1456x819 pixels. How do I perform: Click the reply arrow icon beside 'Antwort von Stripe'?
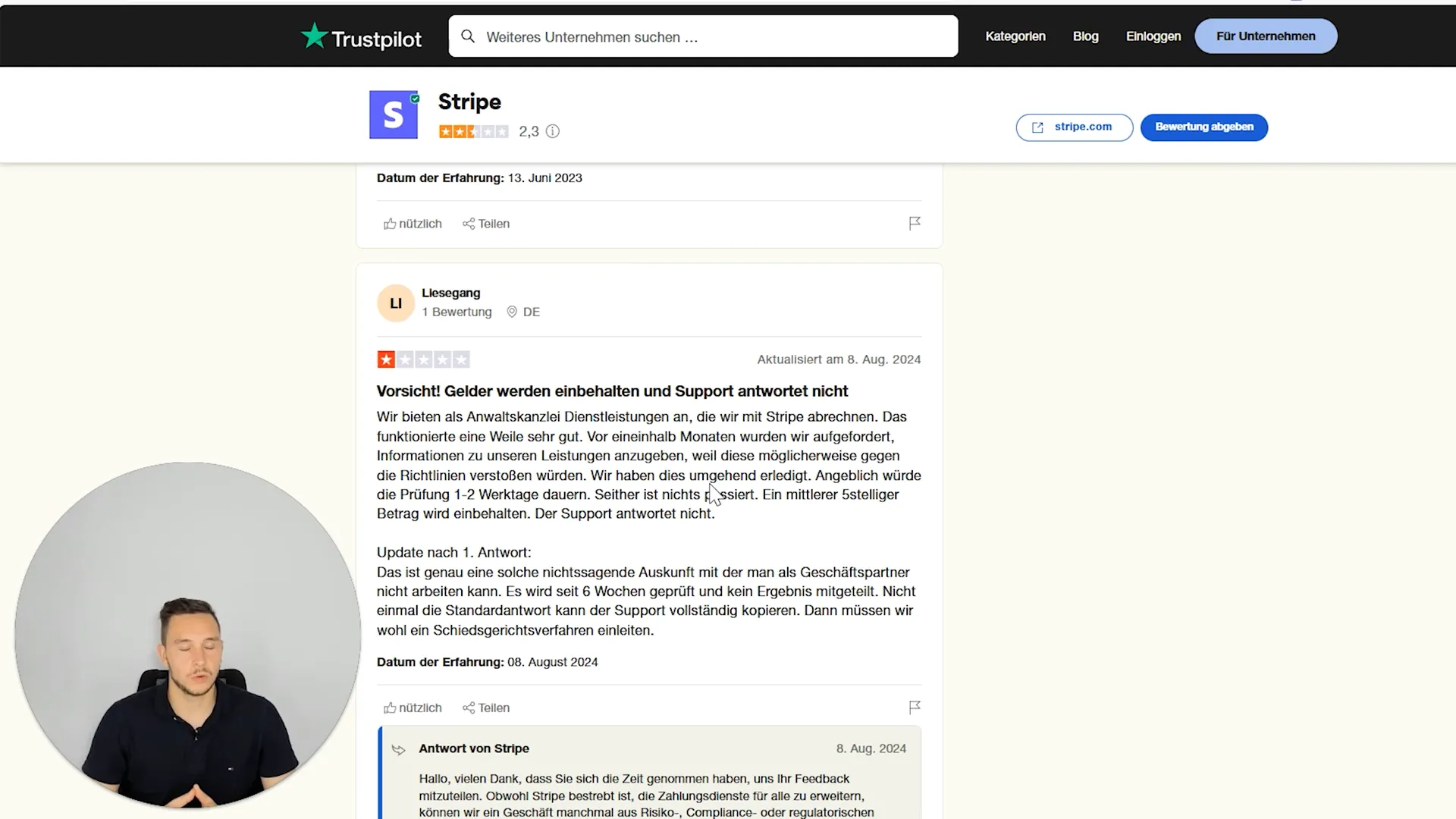click(399, 749)
